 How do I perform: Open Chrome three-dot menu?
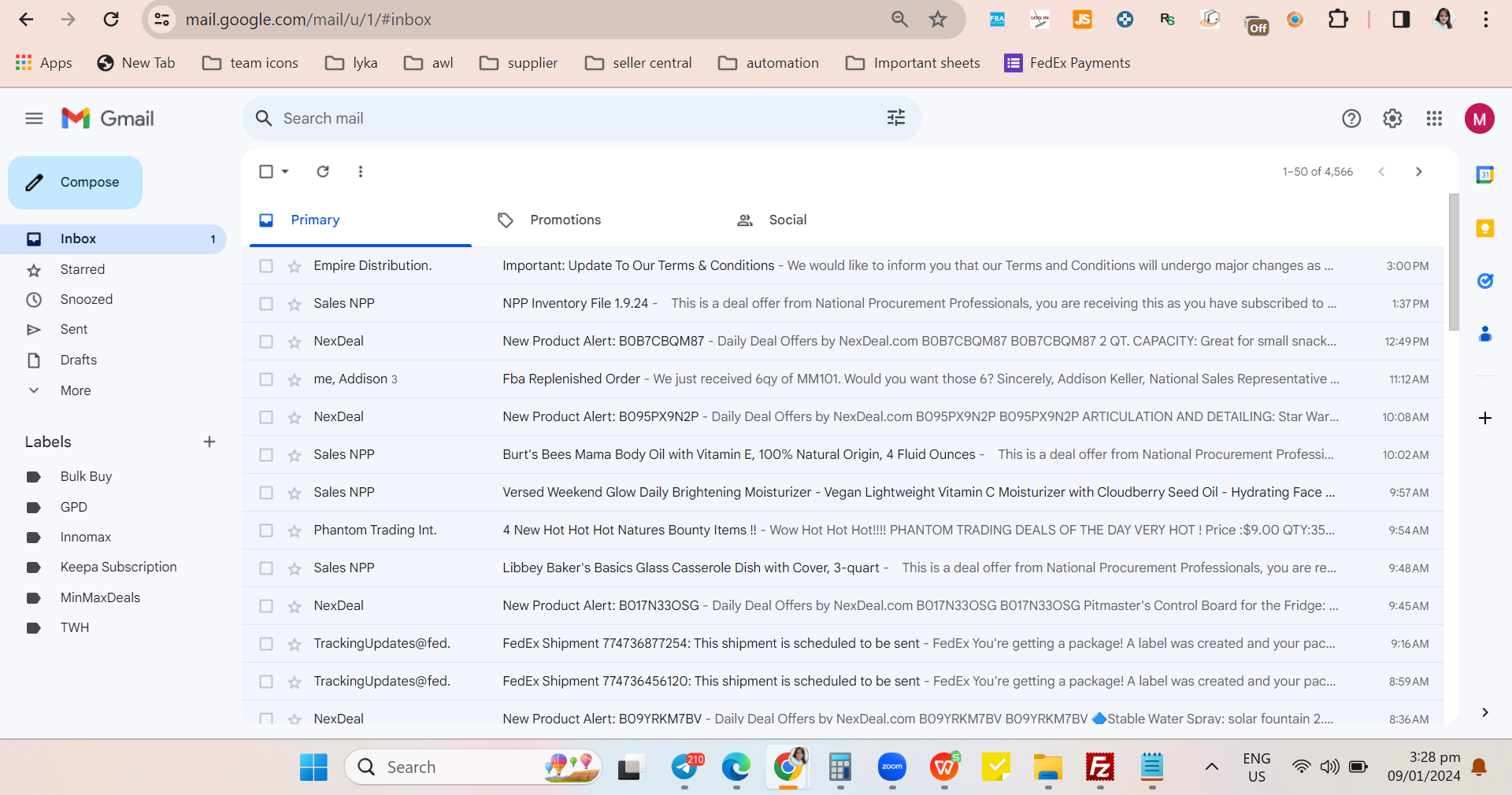pos(1486,19)
